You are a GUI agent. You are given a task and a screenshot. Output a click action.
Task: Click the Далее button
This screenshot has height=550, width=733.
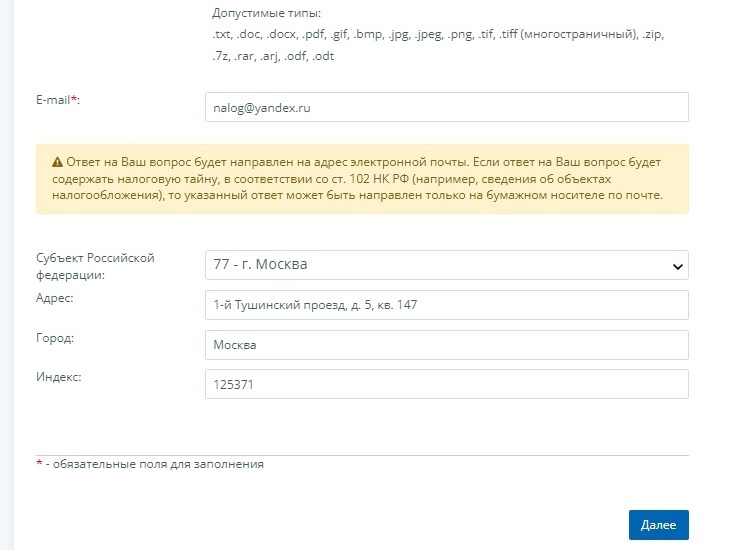coord(659,525)
